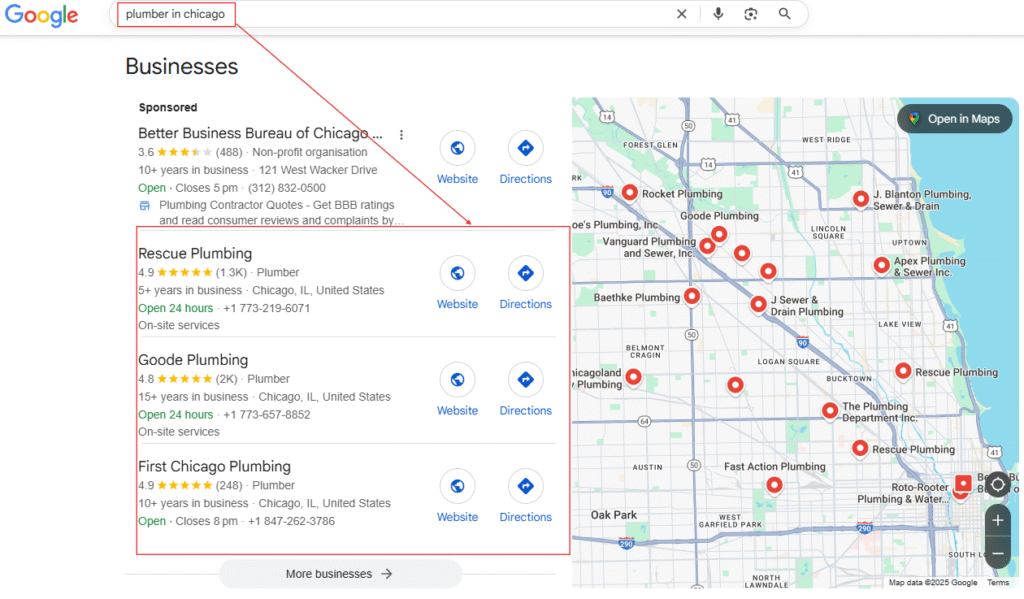
Task: Click Rescue Plumbing phone +1 773-219-6071
Action: point(266,308)
